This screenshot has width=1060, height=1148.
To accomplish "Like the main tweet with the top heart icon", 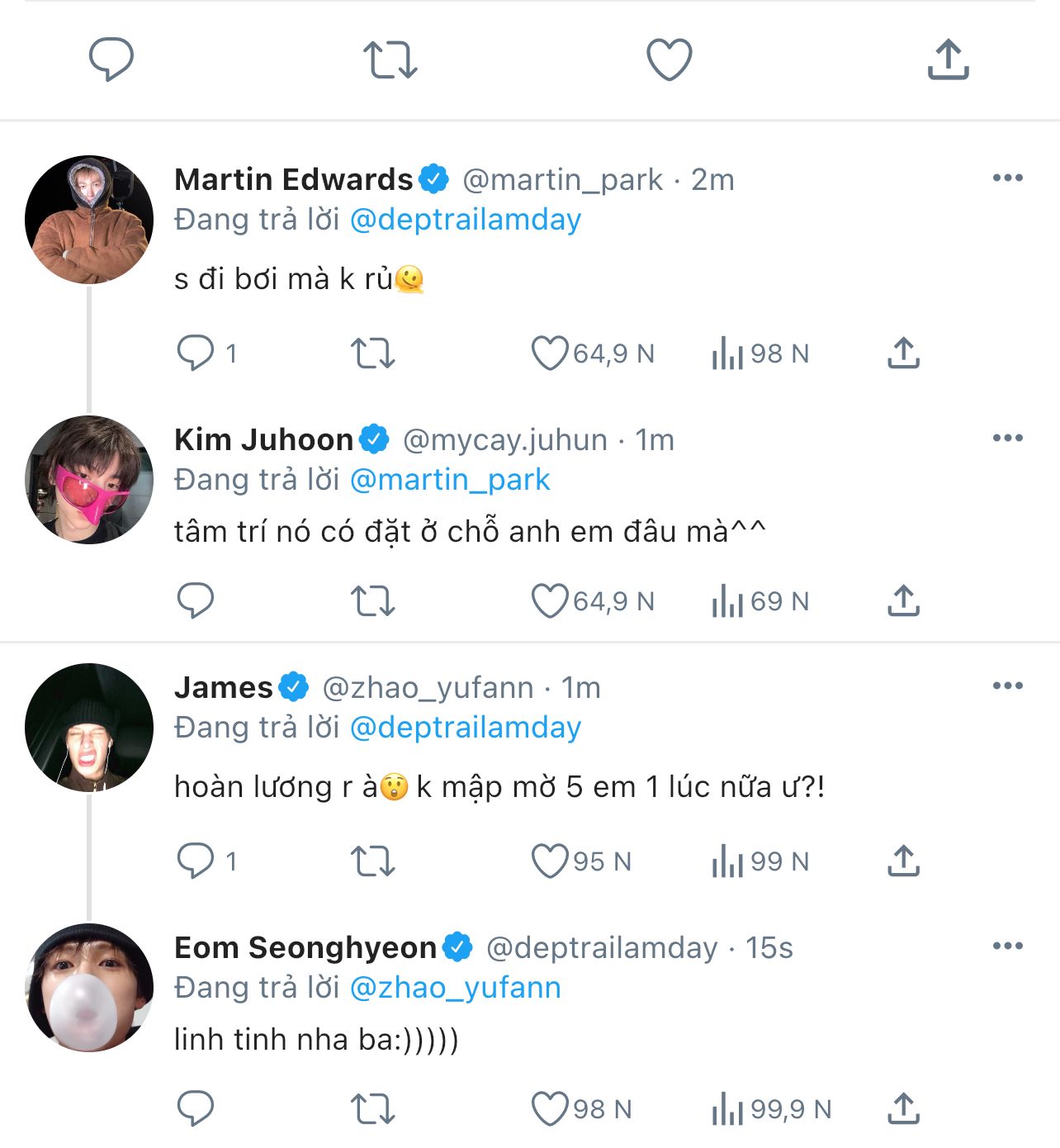I will [669, 59].
